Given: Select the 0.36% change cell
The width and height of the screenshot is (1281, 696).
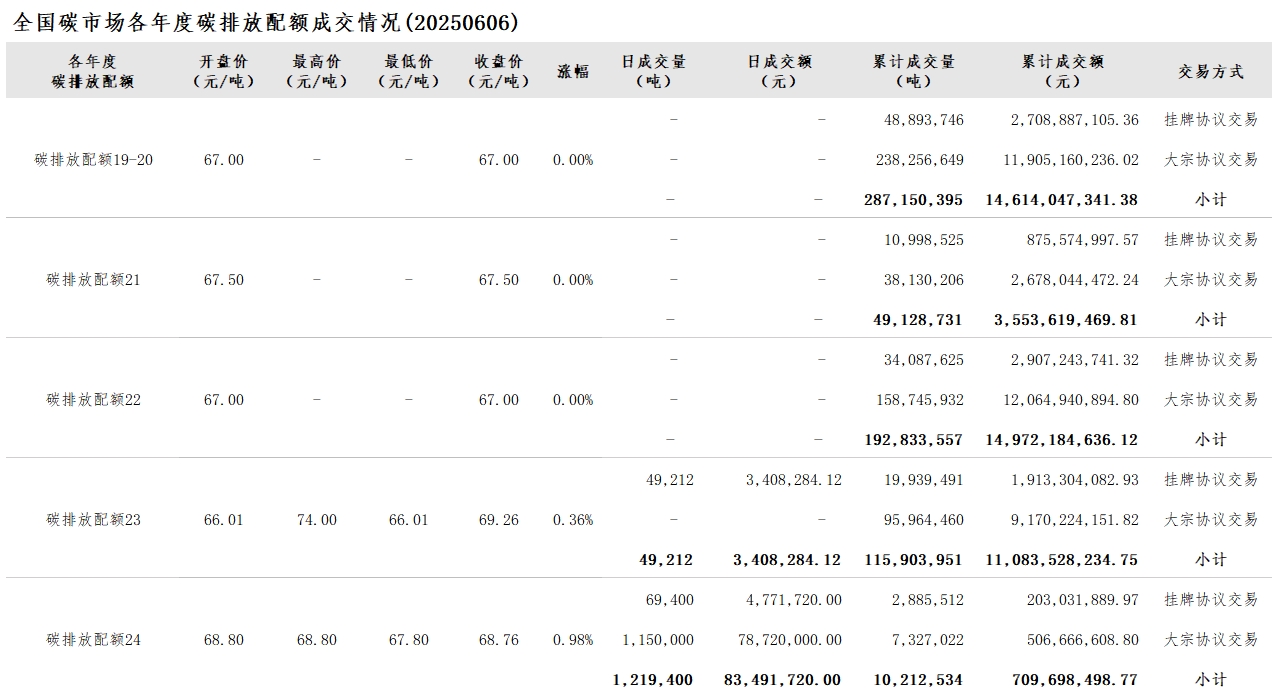Looking at the screenshot, I should [x=573, y=520].
